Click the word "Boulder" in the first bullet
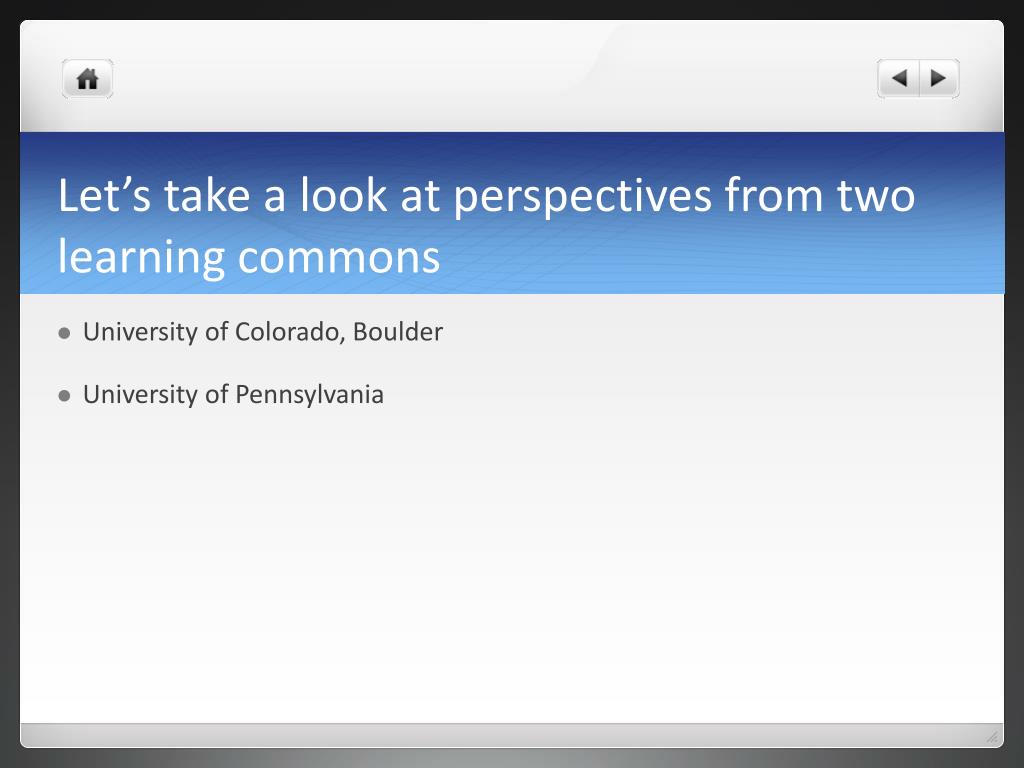Image resolution: width=1024 pixels, height=768 pixels. tap(398, 332)
